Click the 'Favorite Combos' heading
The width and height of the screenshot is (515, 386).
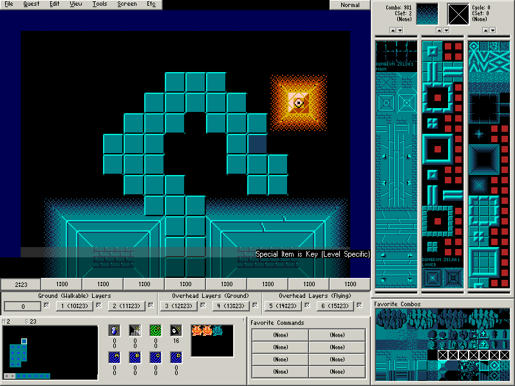point(397,304)
